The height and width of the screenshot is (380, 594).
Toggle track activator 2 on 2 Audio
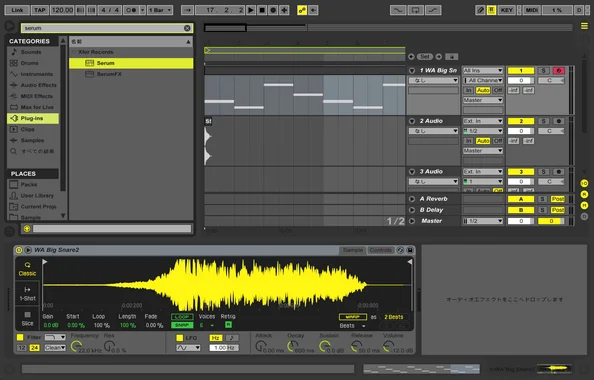coord(521,121)
